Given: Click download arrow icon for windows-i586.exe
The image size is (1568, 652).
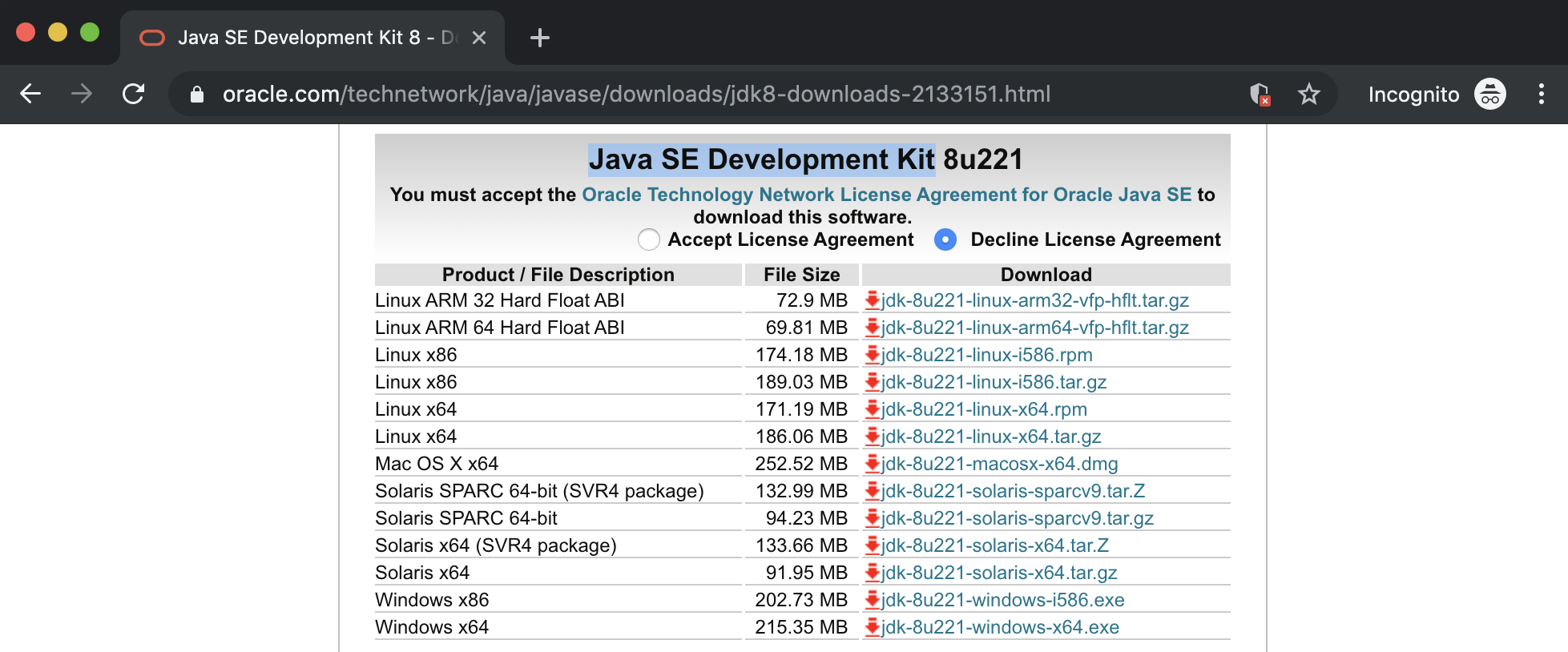Looking at the screenshot, I should tap(873, 600).
